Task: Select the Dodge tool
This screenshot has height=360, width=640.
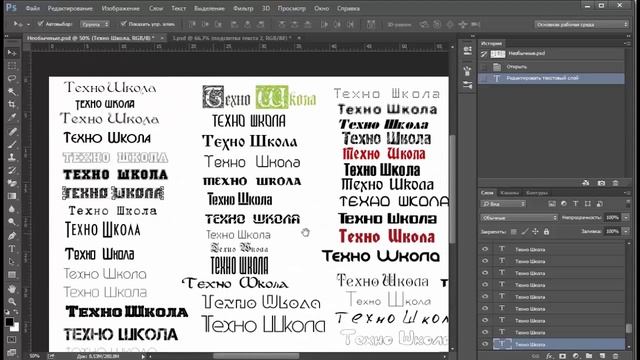Action: pos(12,222)
